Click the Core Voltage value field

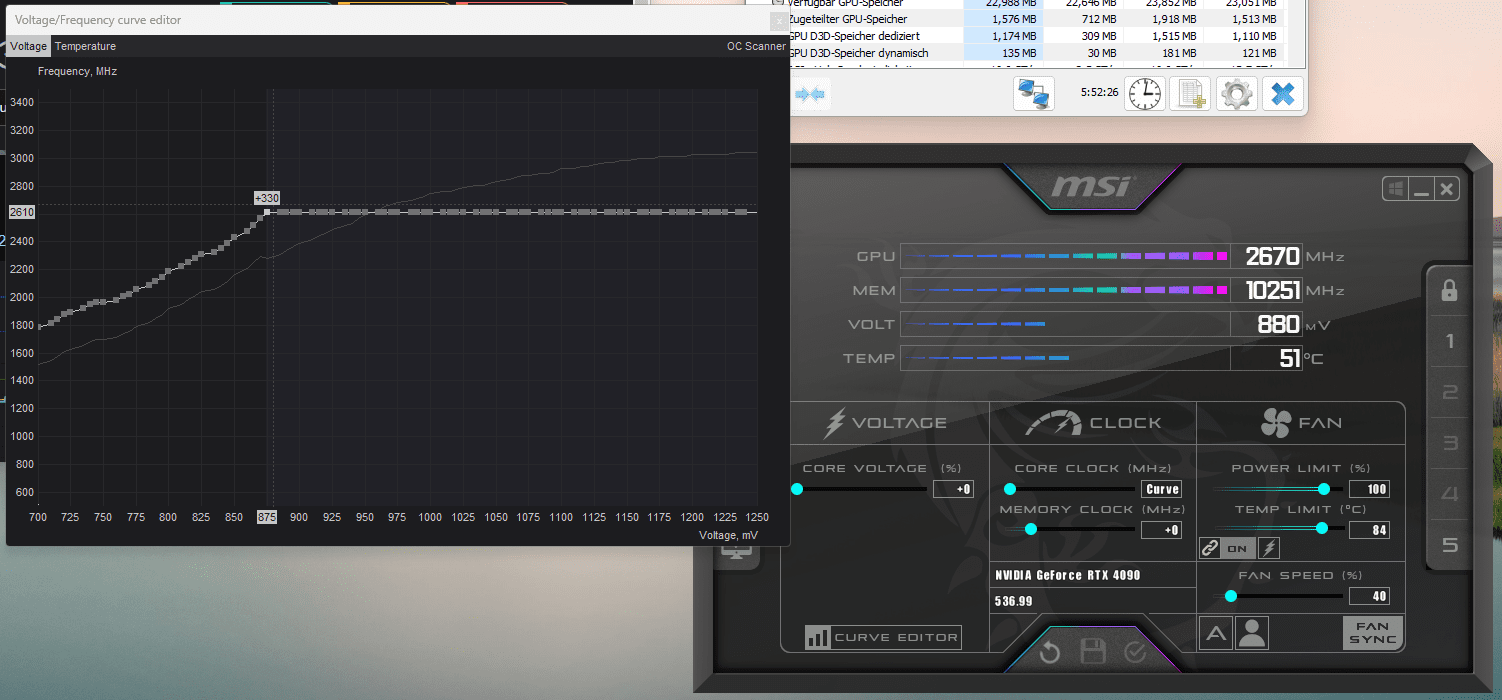point(953,489)
